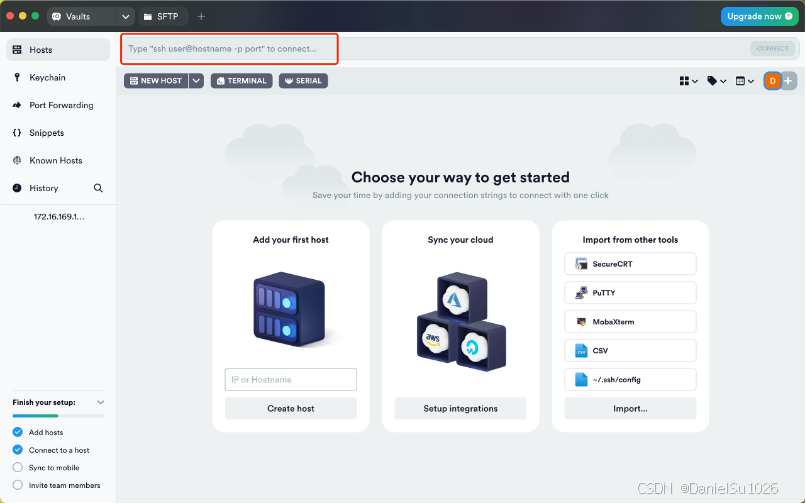The height and width of the screenshot is (504, 806).
Task: Click the SFTP folder icon
Action: tap(148, 17)
